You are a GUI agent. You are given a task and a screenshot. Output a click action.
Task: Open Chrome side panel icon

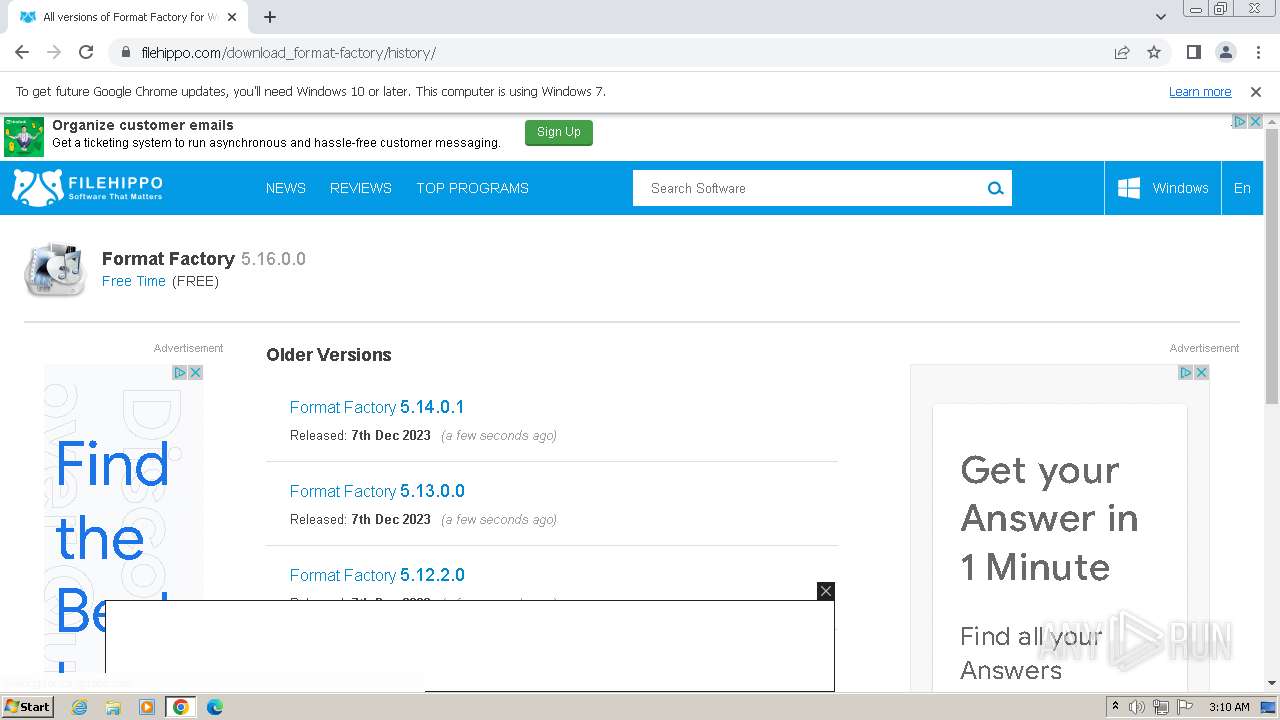[x=1193, y=52]
